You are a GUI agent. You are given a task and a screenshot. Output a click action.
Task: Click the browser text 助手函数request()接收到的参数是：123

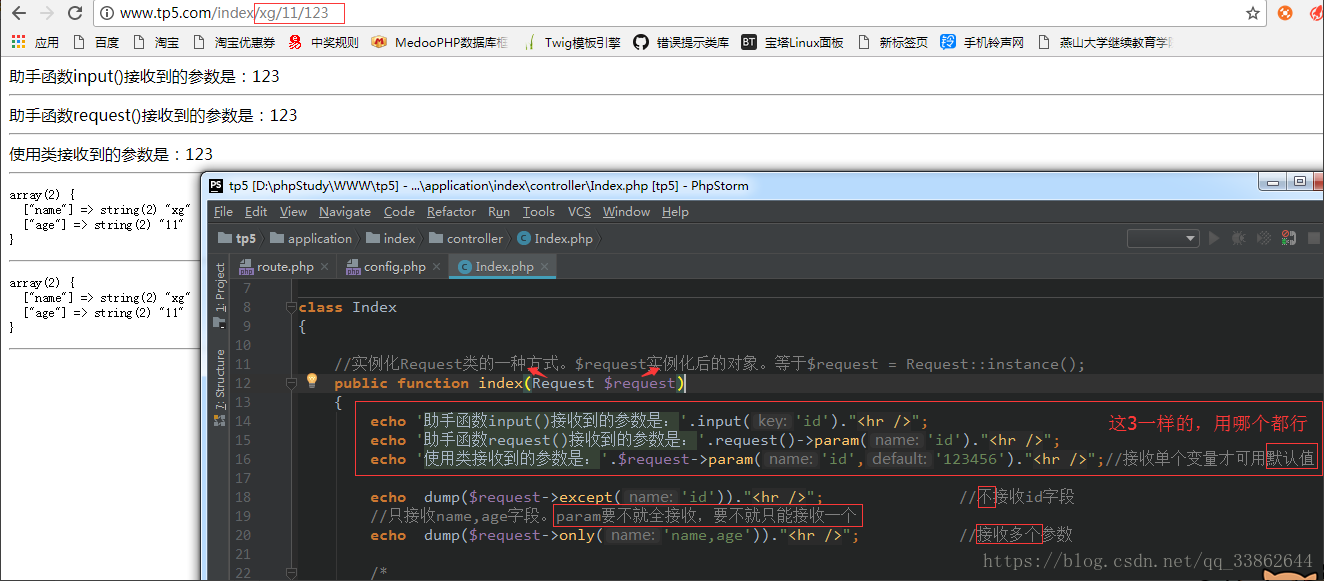coord(153,115)
